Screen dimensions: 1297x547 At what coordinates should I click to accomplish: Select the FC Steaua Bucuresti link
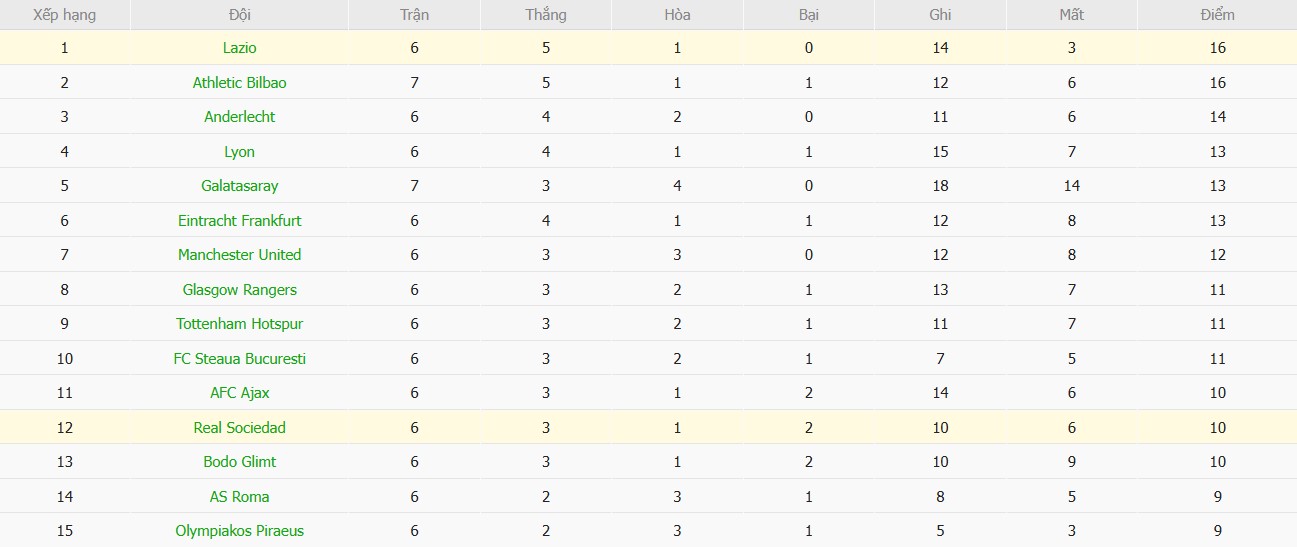point(240,359)
